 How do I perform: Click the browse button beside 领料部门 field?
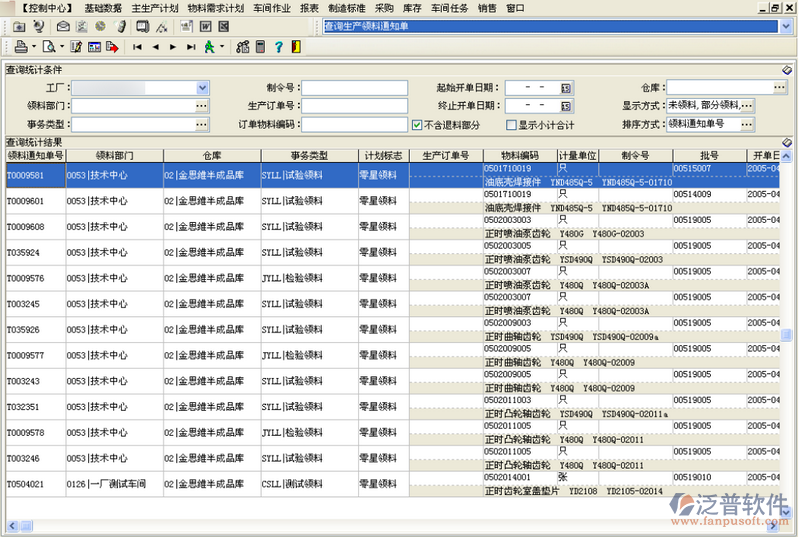click(x=202, y=106)
